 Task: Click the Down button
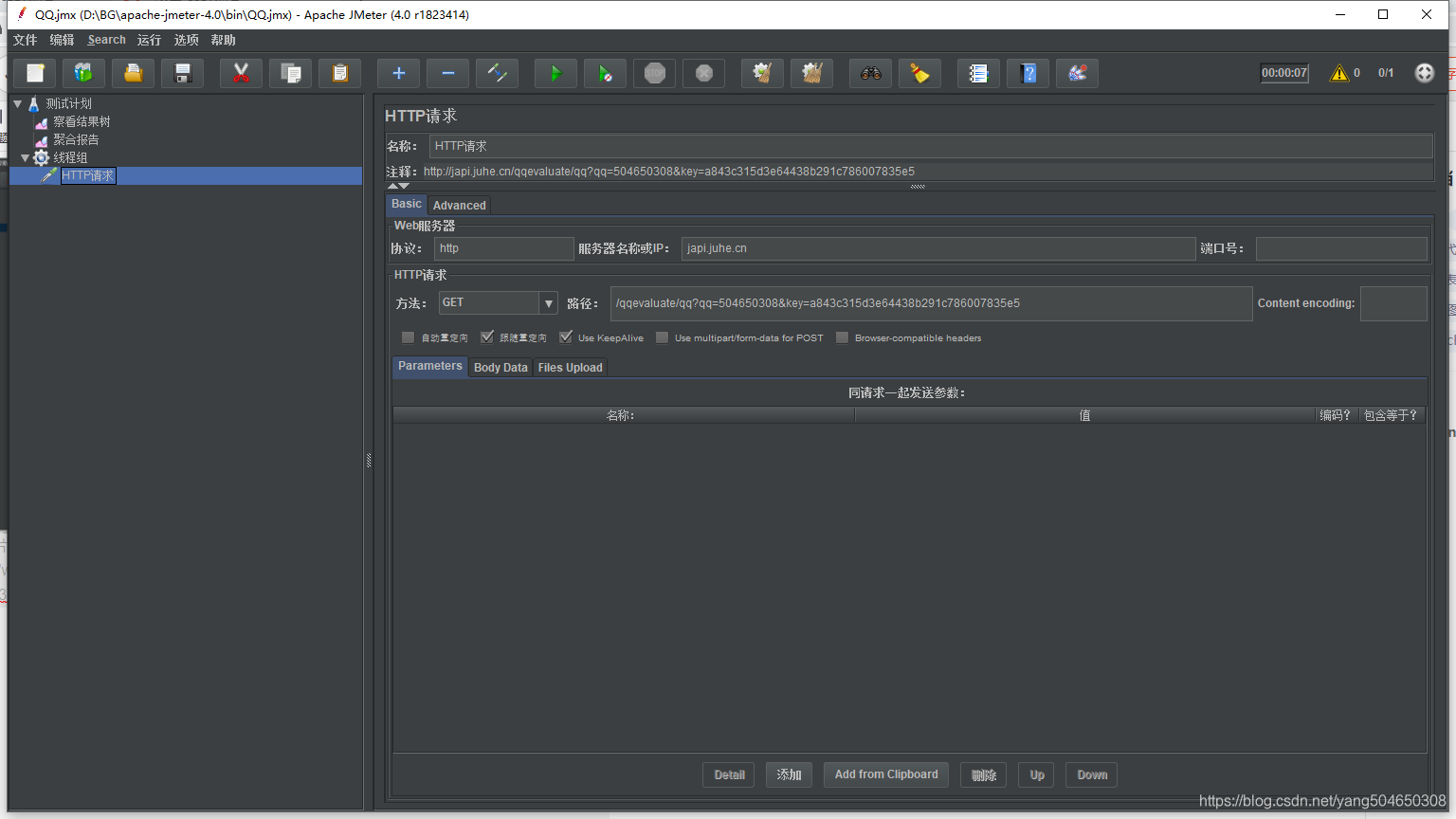click(x=1092, y=774)
